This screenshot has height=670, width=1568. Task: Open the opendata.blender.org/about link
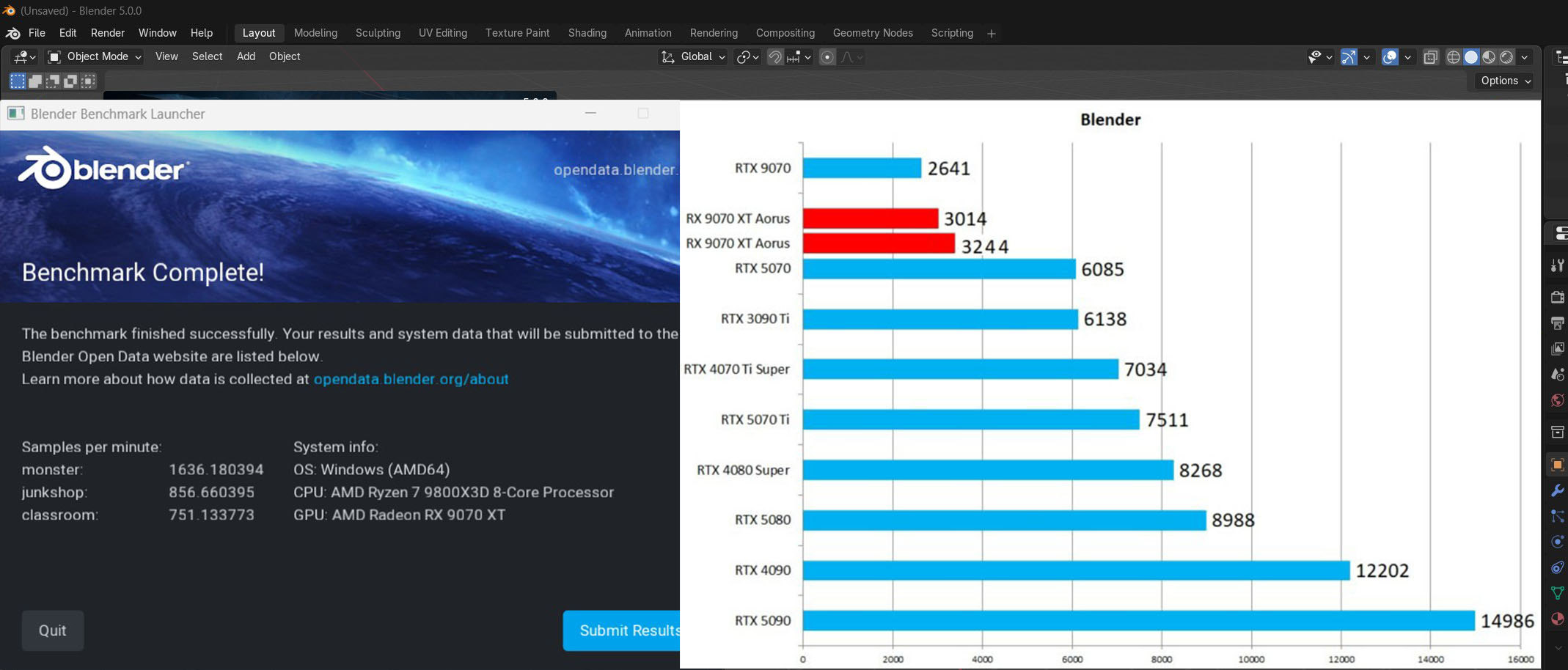(x=411, y=379)
